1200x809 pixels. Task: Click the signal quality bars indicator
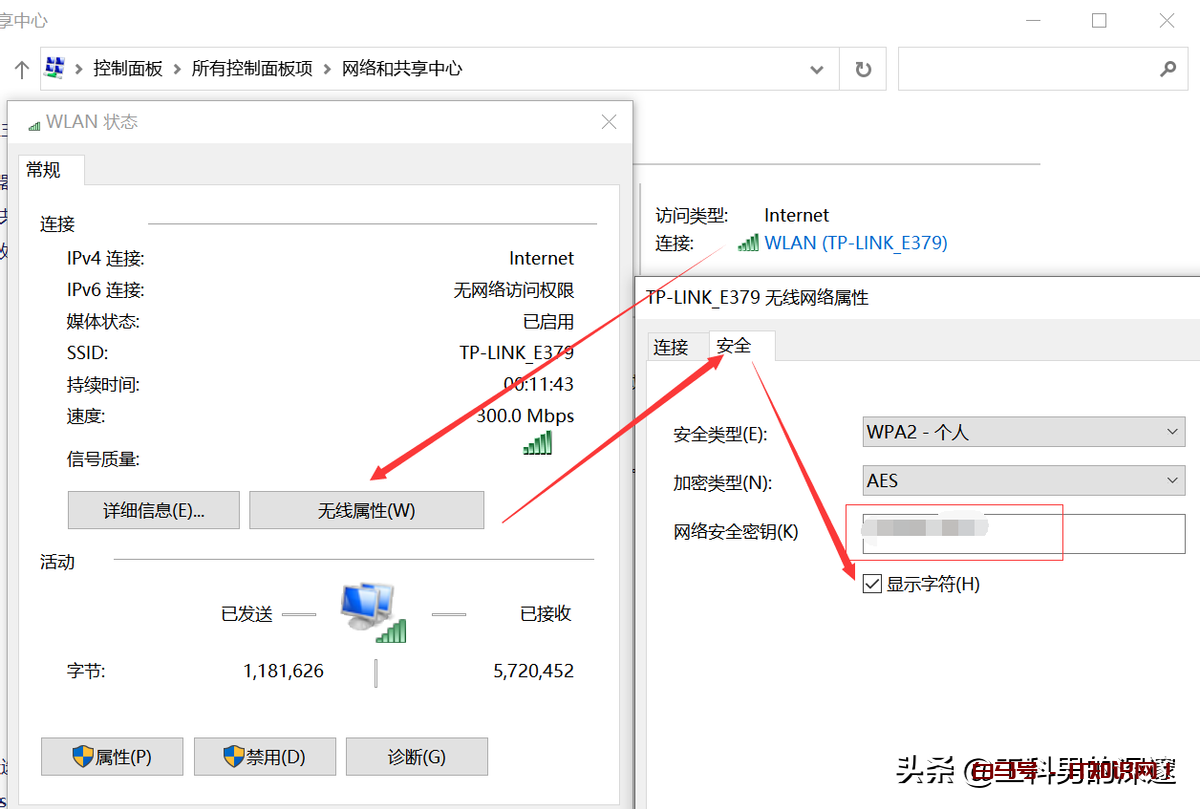tap(537, 443)
